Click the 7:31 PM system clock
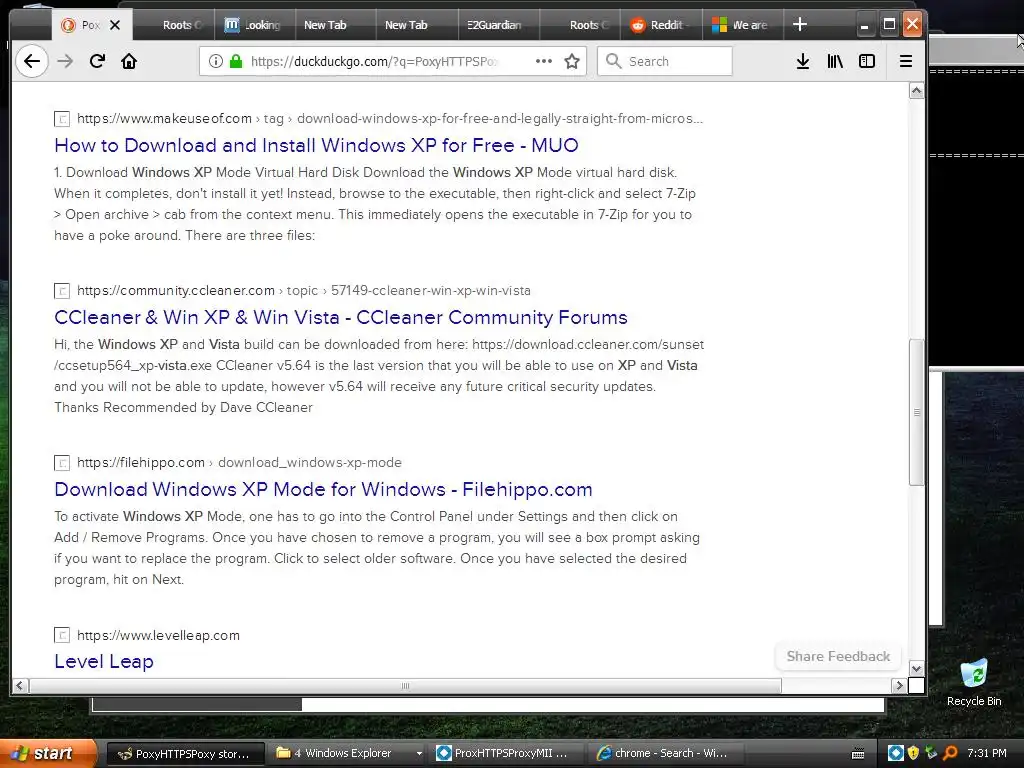Image resolution: width=1024 pixels, height=768 pixels. pyautogui.click(x=987, y=753)
